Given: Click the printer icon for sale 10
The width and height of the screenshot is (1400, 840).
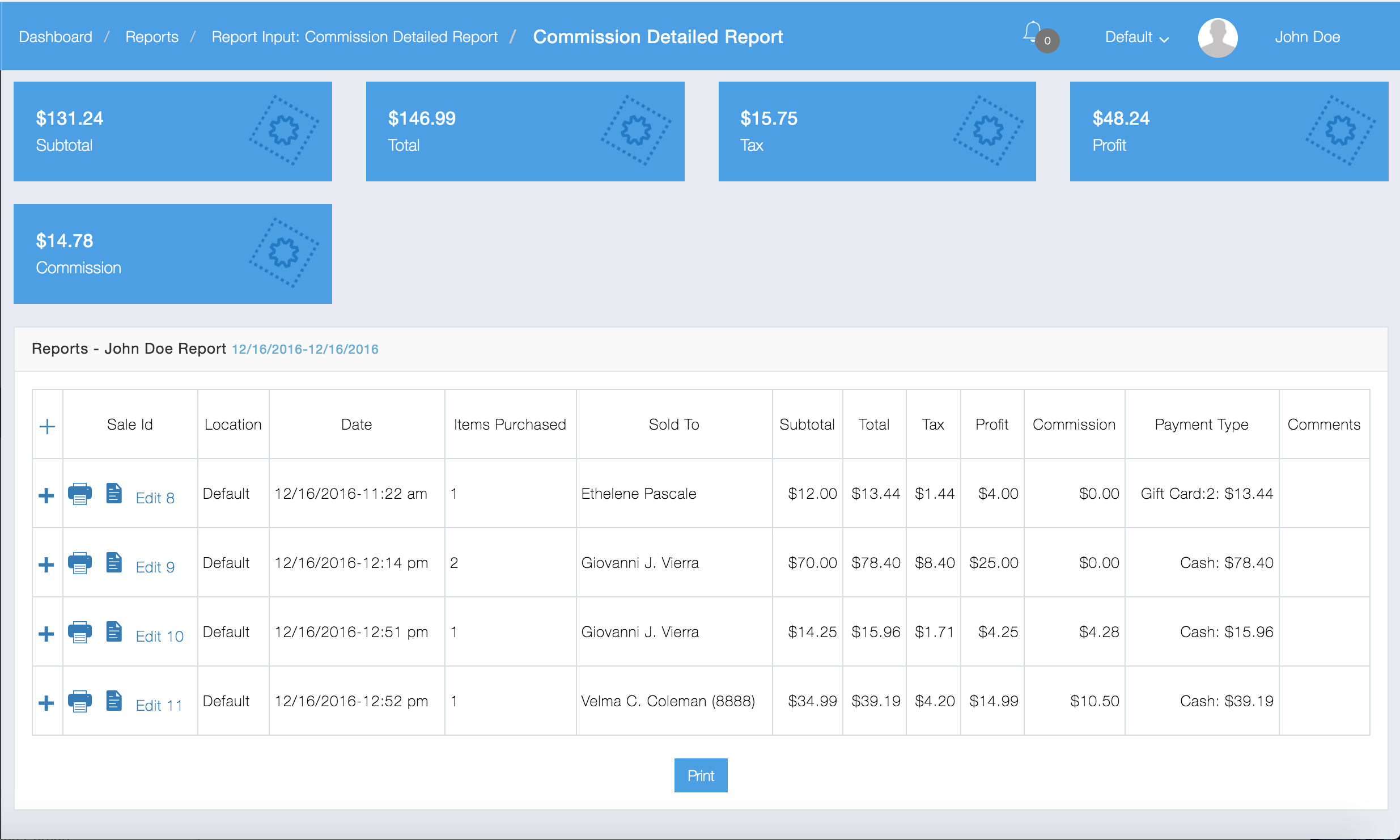Looking at the screenshot, I should click(x=80, y=632).
